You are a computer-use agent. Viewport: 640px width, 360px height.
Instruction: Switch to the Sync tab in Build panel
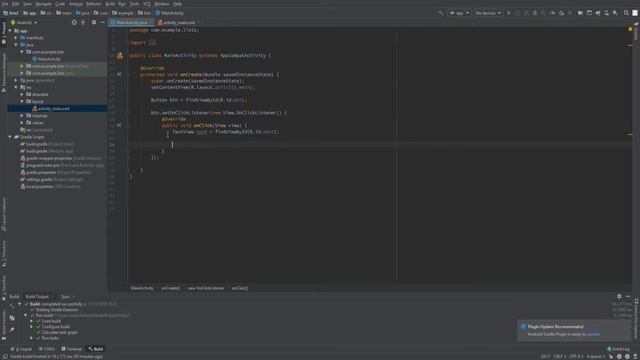[x=65, y=297]
